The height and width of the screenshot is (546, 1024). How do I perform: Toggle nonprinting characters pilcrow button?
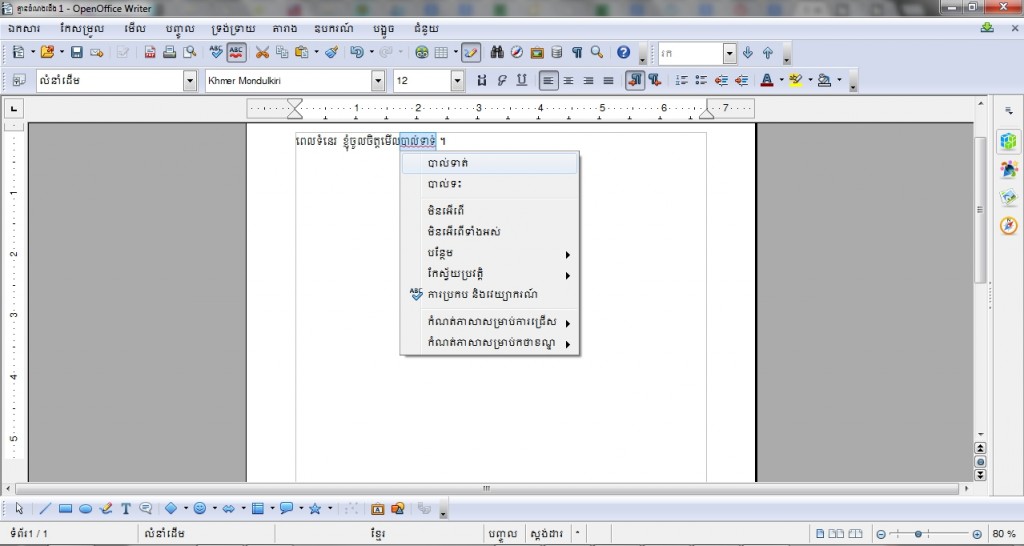(577, 53)
